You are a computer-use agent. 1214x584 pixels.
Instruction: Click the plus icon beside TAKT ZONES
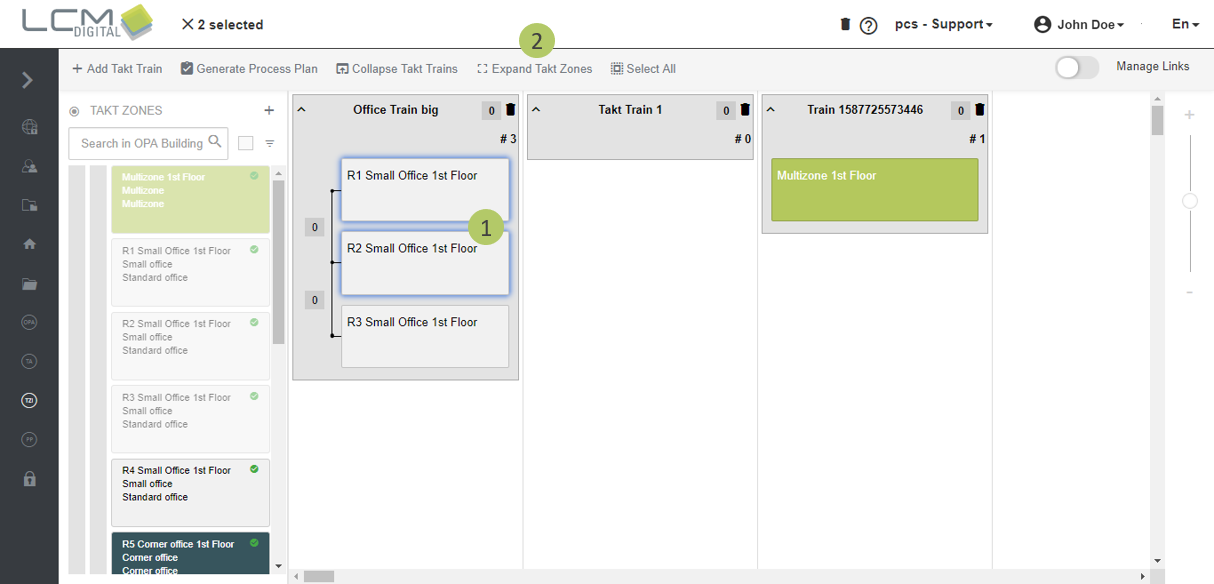[x=269, y=110]
